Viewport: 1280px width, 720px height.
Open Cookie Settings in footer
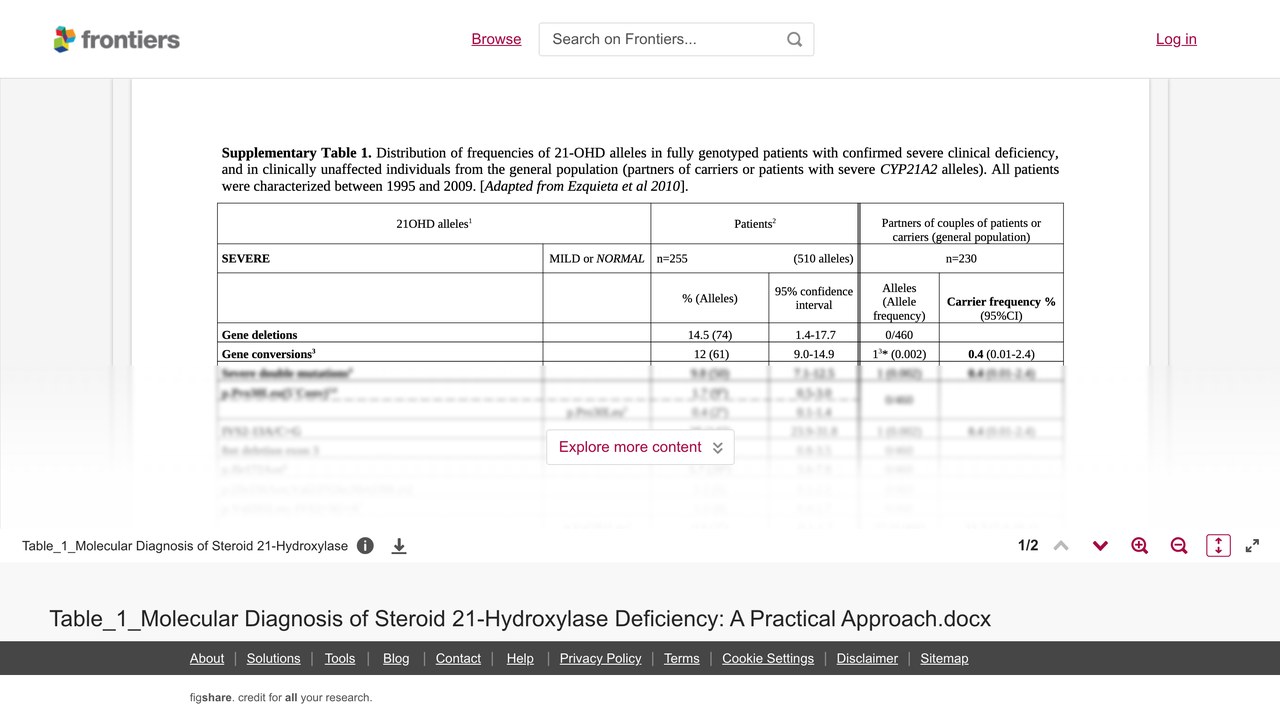tap(768, 658)
